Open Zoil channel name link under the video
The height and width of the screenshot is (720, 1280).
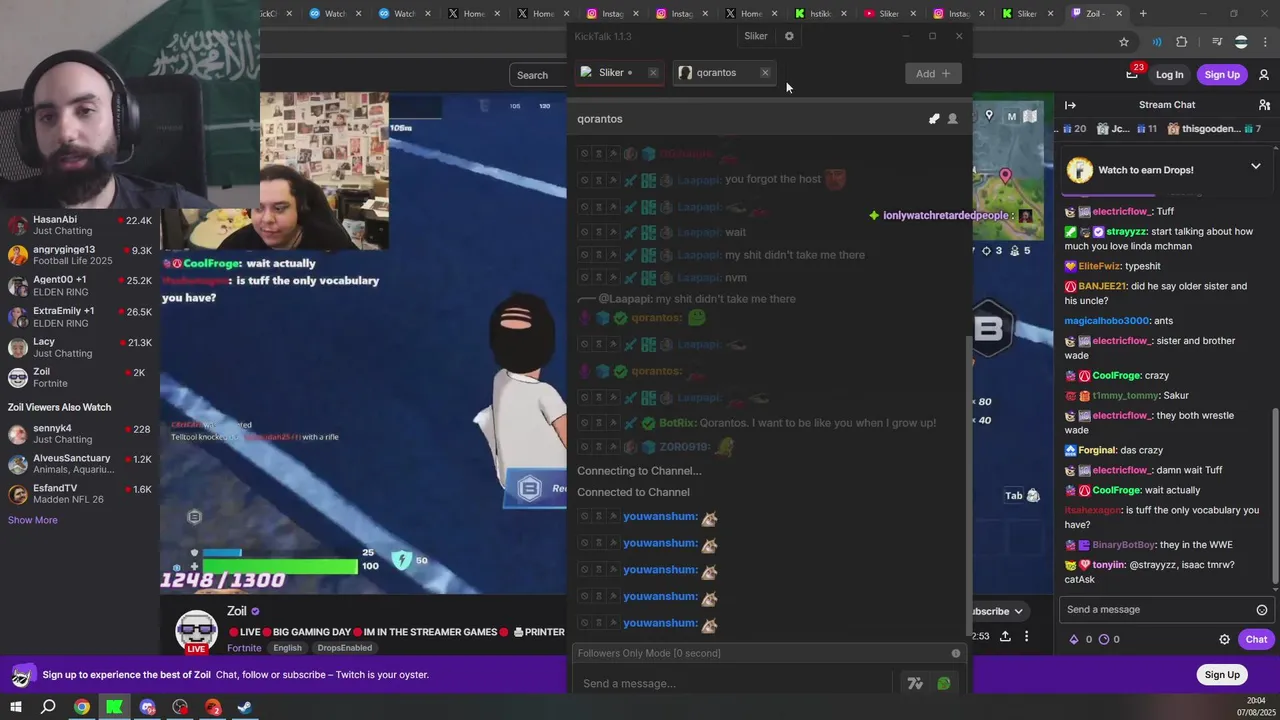237,611
